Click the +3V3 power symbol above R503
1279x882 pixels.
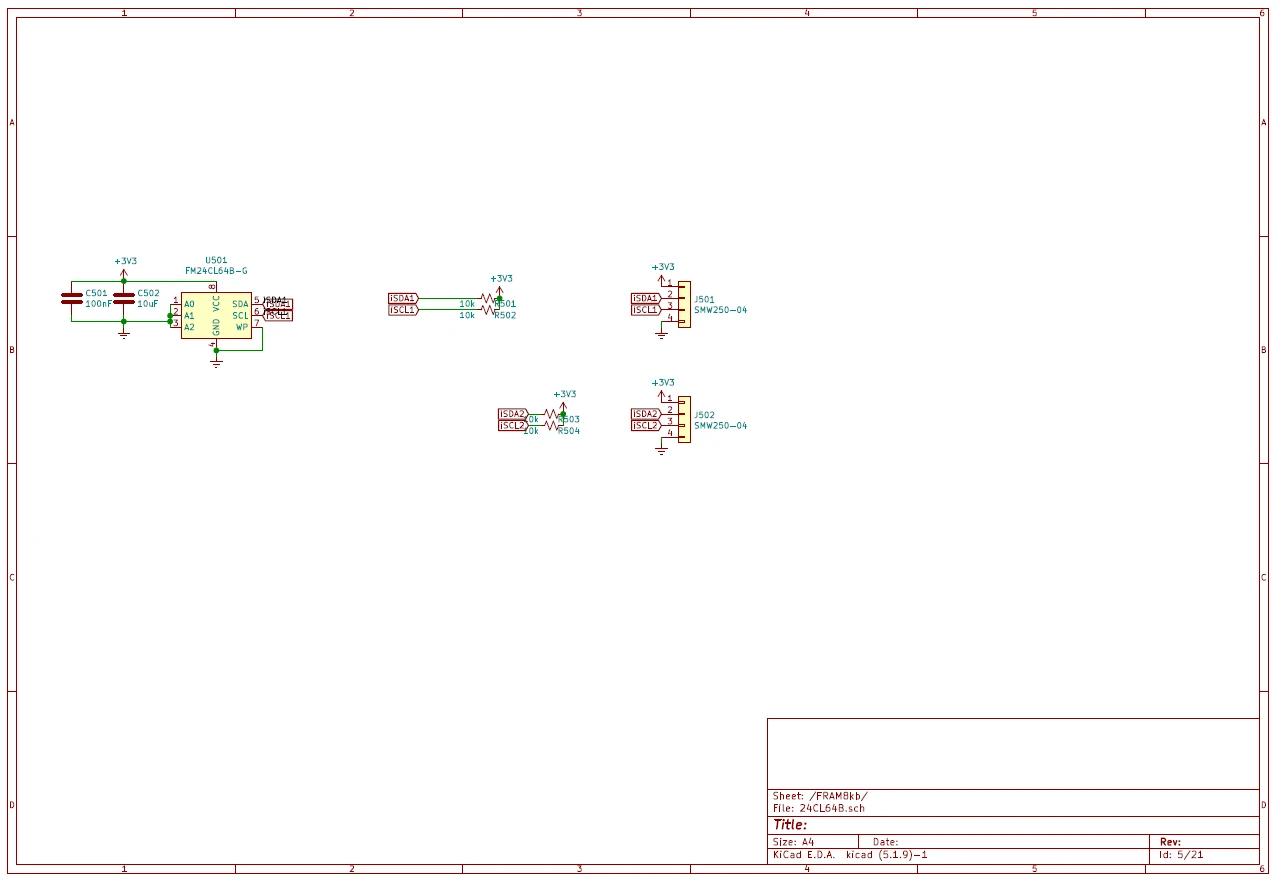click(x=563, y=399)
